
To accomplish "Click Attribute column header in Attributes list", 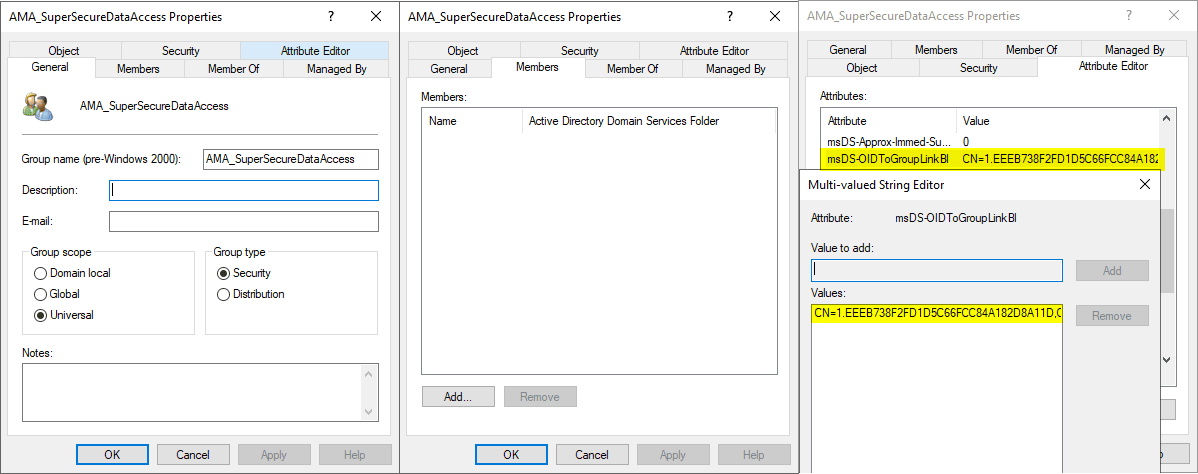I will (x=888, y=121).
